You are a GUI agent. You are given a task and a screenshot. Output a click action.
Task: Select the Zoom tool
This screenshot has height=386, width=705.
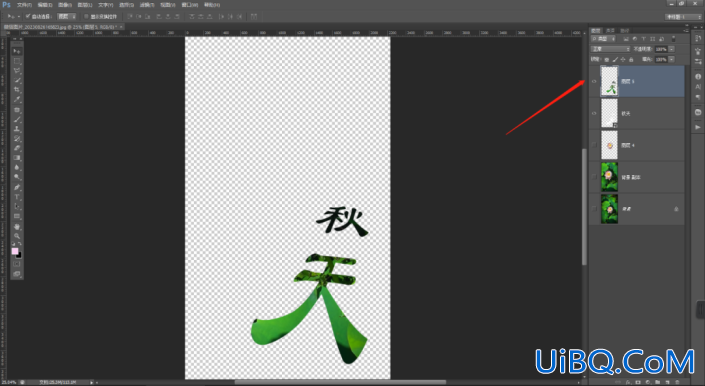[17, 236]
